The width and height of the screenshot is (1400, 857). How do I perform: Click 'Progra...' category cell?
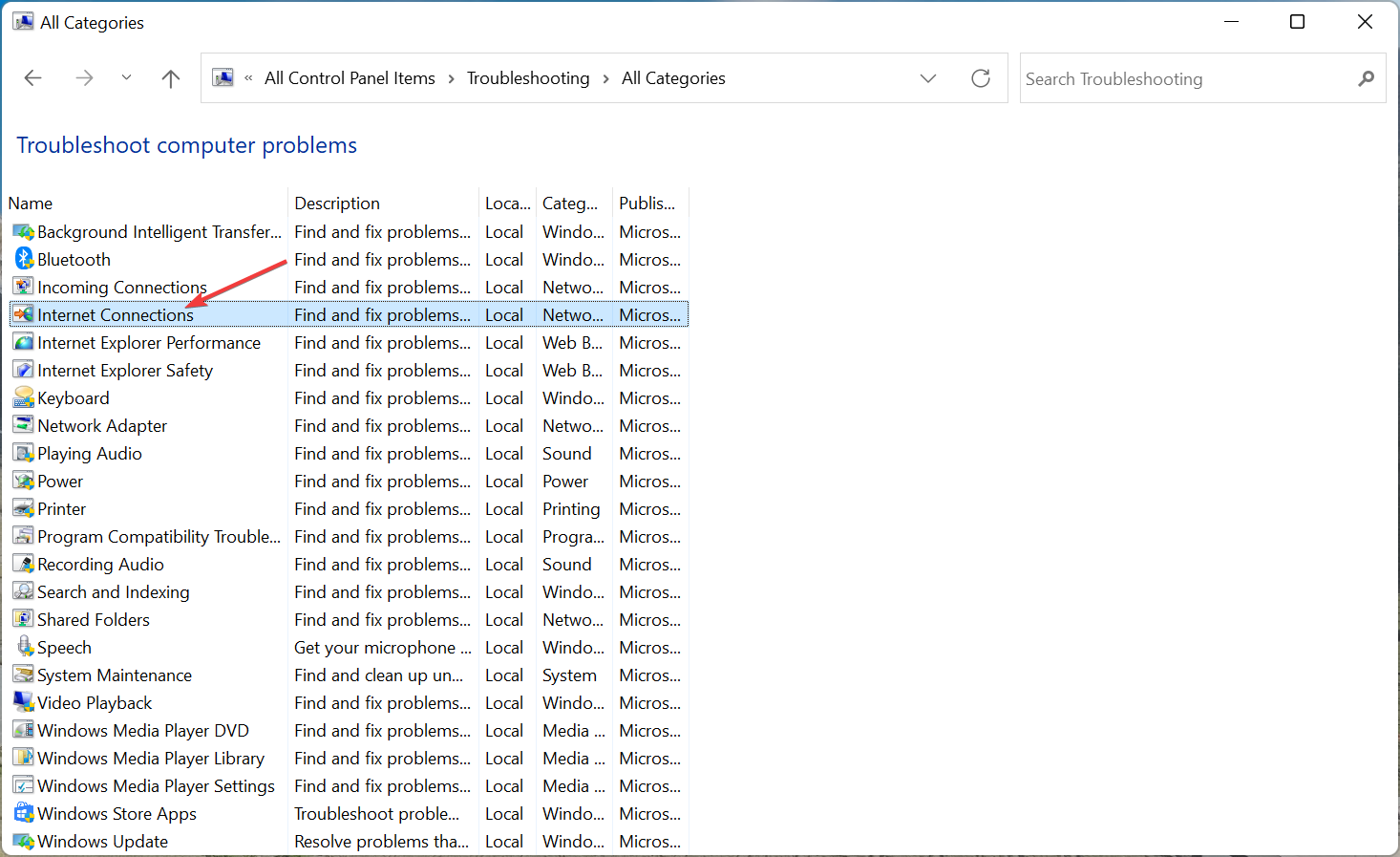coord(573,537)
